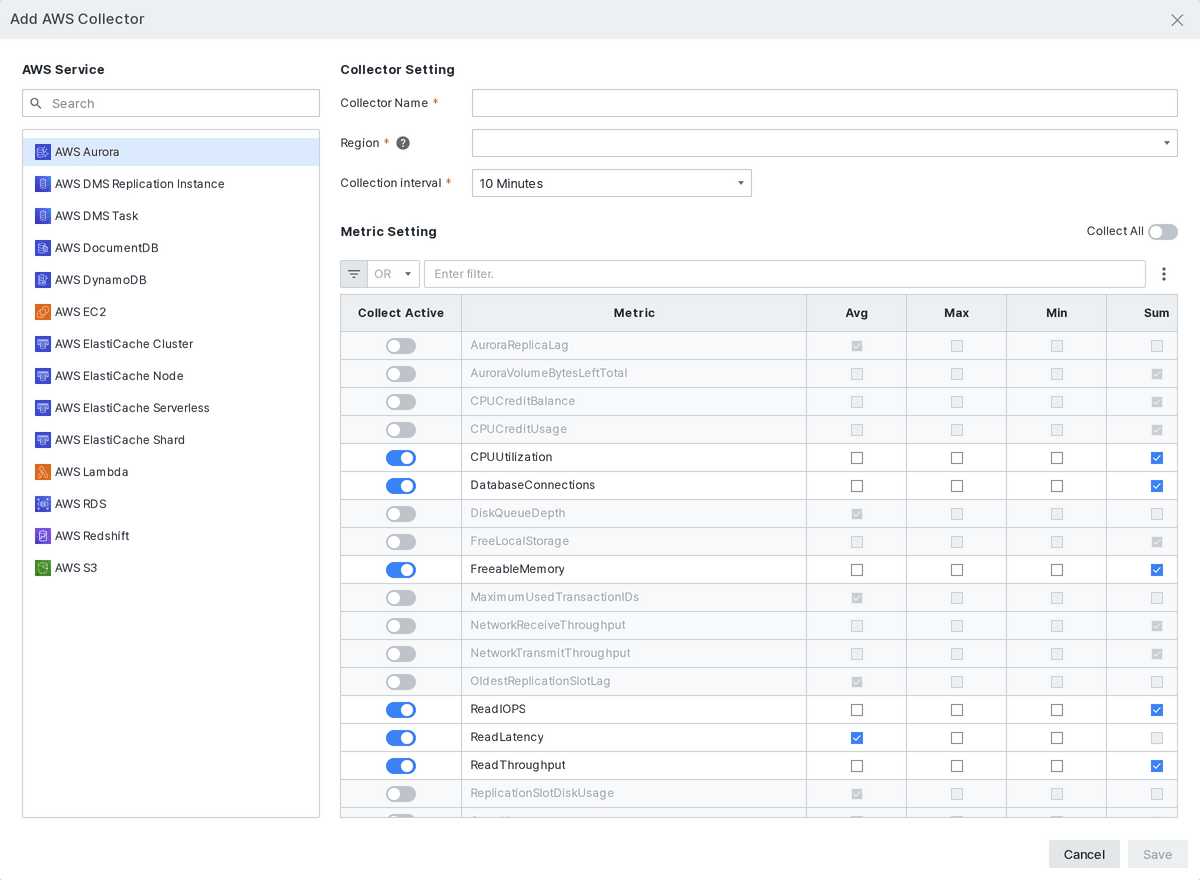Click the Cancel button
The width and height of the screenshot is (1200, 880).
(1084, 854)
